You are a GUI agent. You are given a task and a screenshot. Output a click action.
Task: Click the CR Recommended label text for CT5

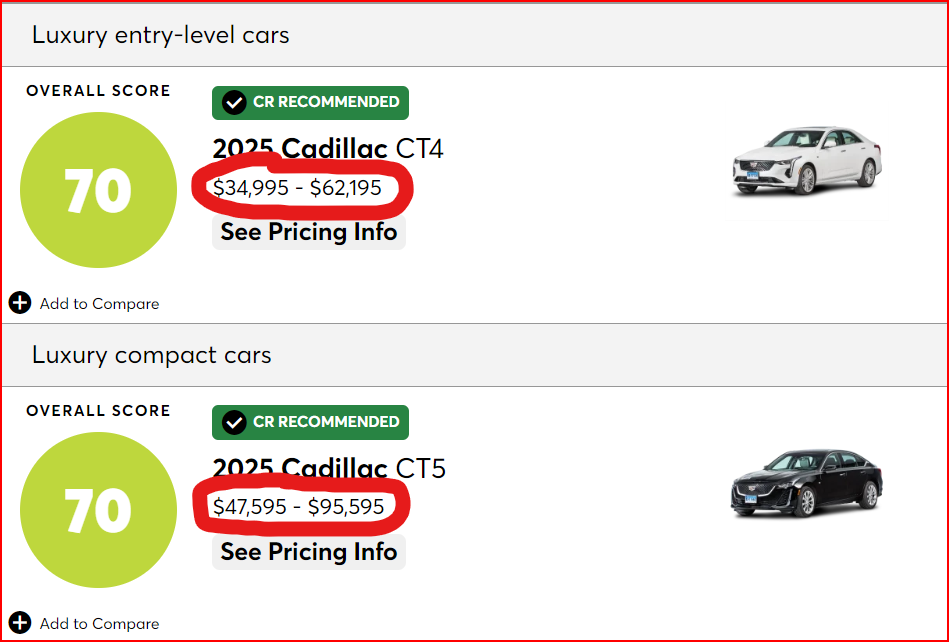tap(326, 422)
